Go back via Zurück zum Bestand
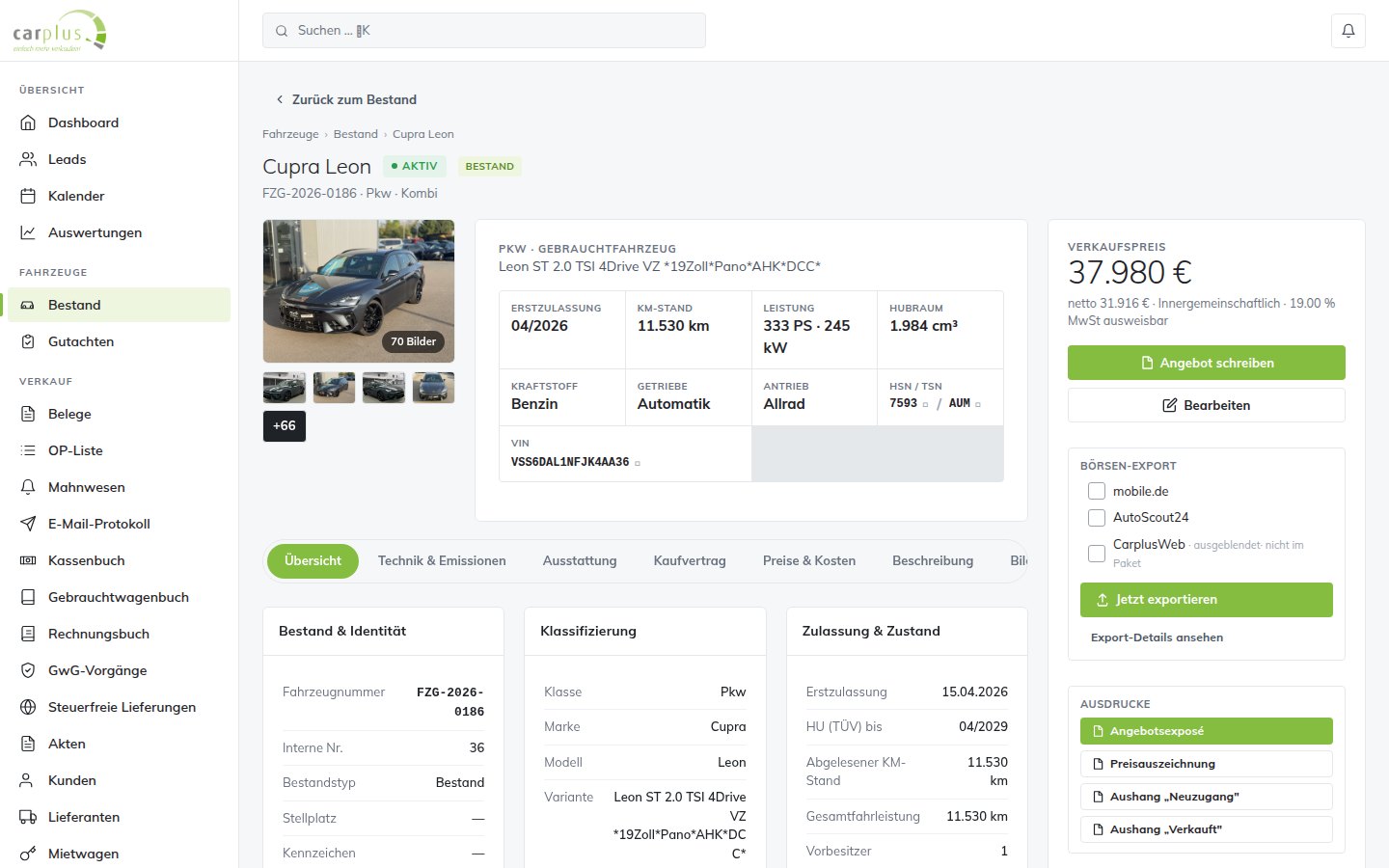The height and width of the screenshot is (868, 1389). click(346, 99)
